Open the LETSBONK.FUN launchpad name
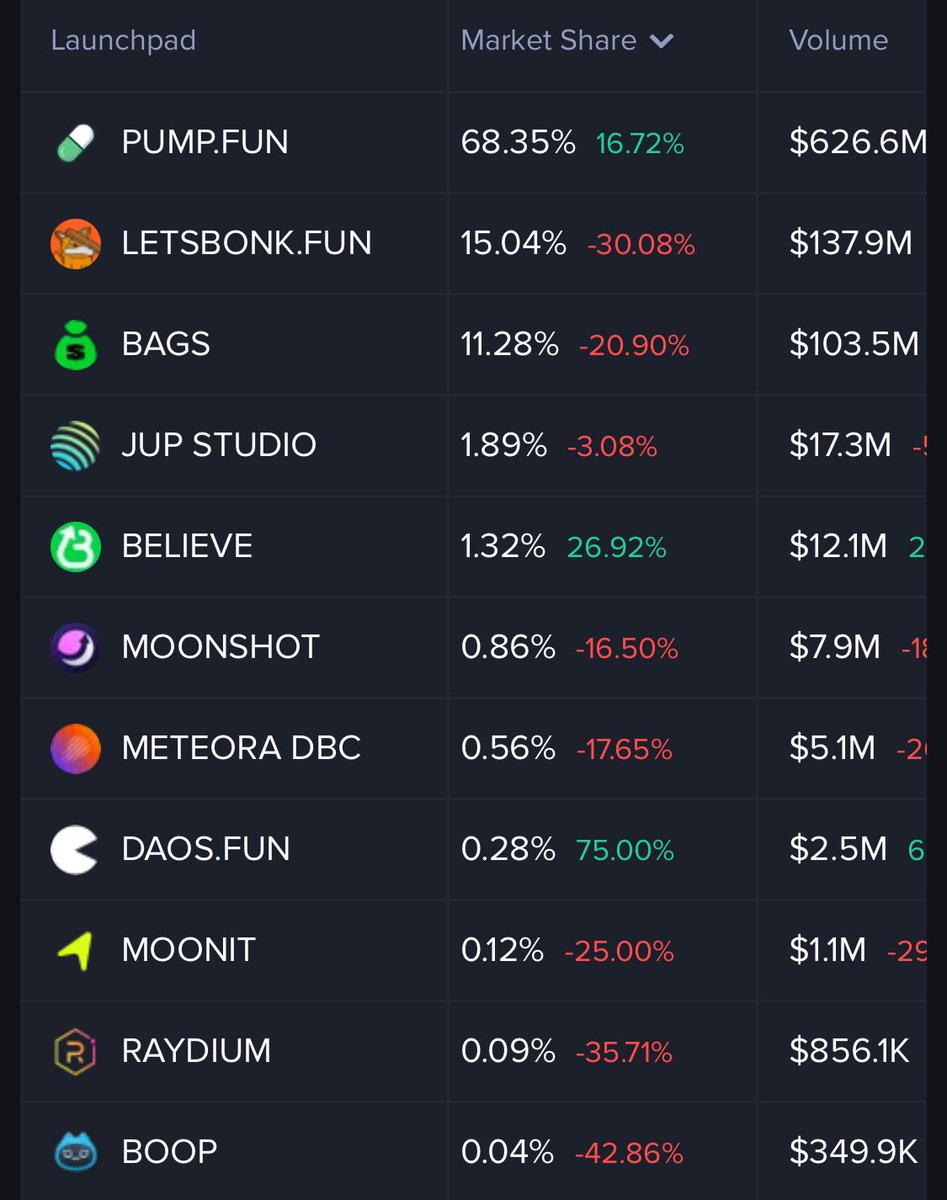The width and height of the screenshot is (947, 1200). 247,243
